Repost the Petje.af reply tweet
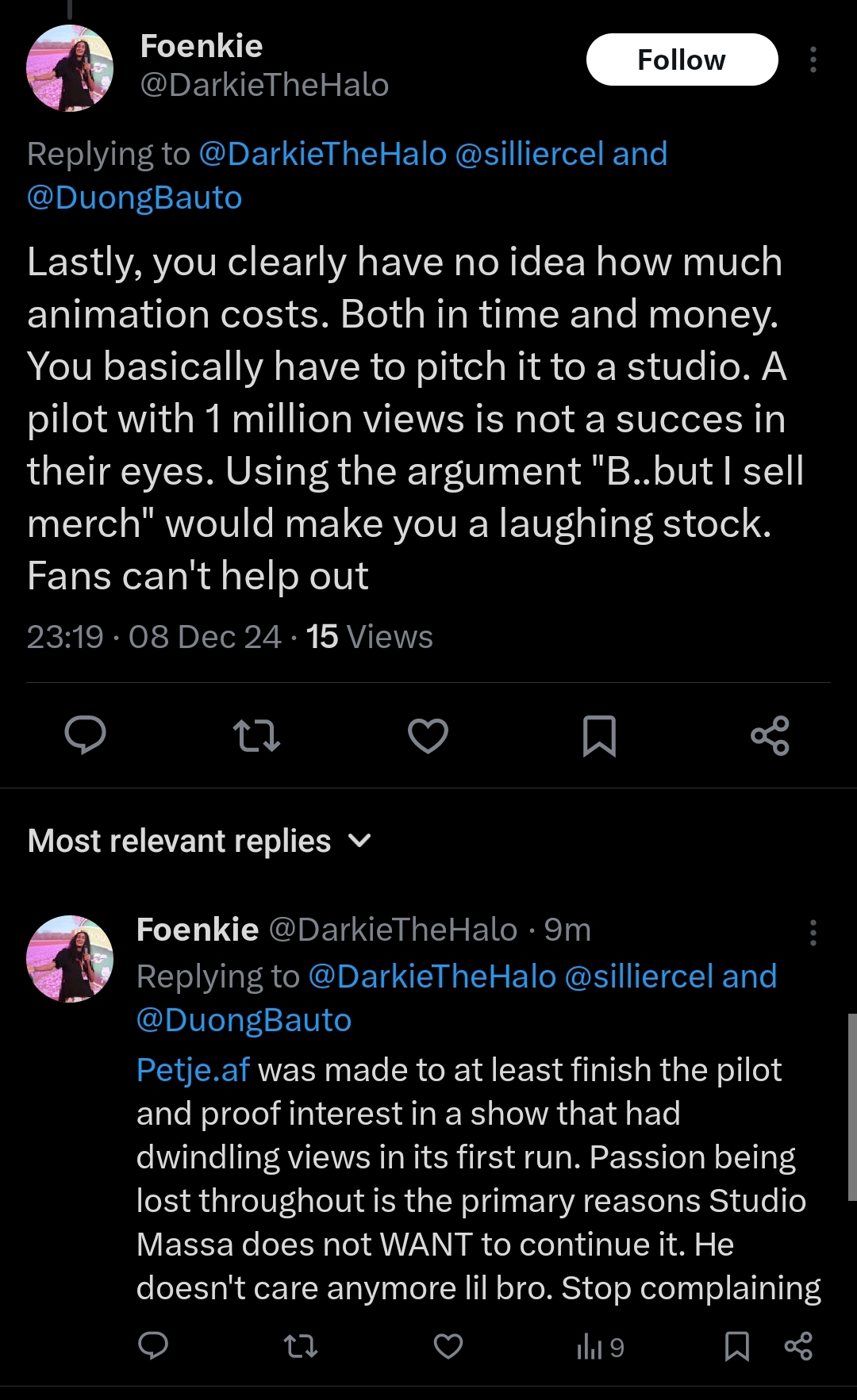This screenshot has width=857, height=1400. pyautogui.click(x=301, y=1346)
